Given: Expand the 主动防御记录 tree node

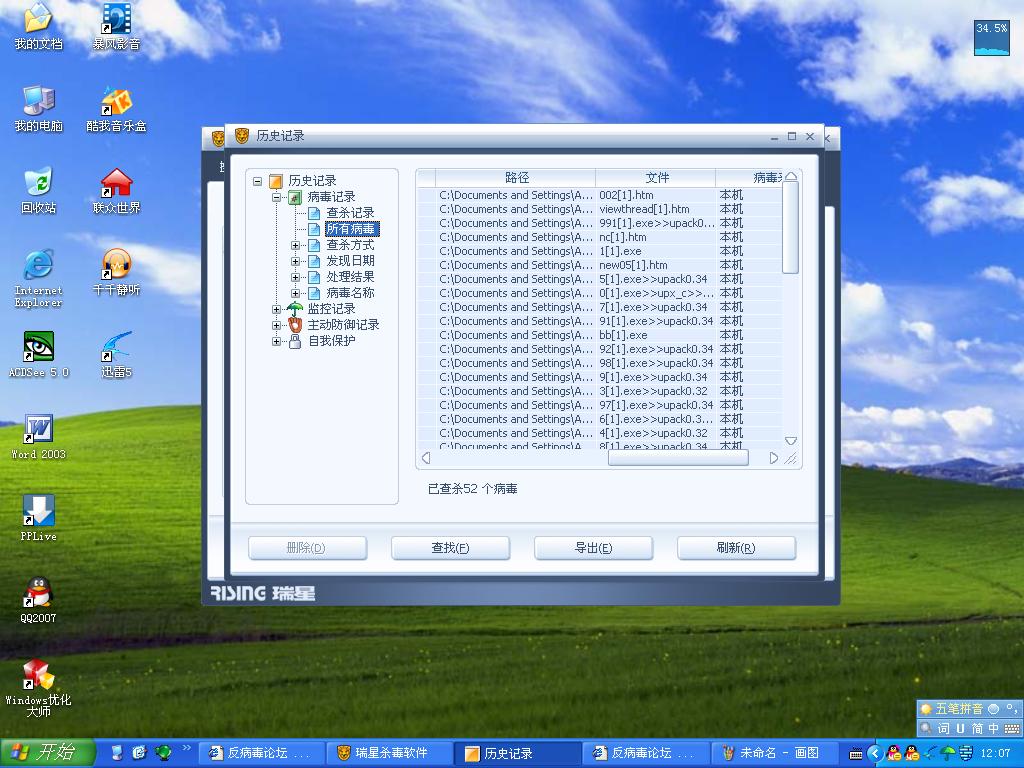Looking at the screenshot, I should [x=276, y=325].
